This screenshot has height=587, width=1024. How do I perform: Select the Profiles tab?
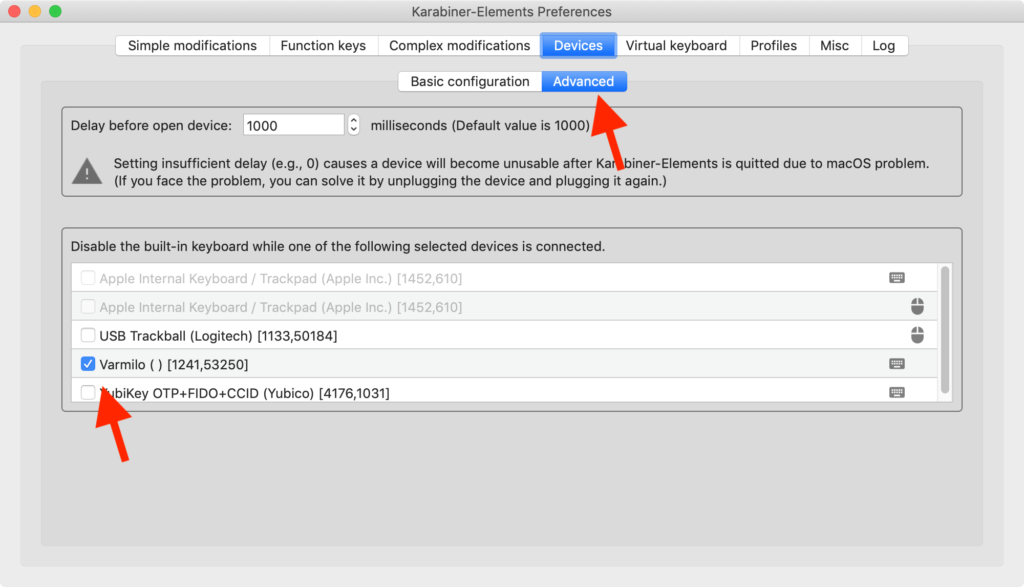(773, 46)
